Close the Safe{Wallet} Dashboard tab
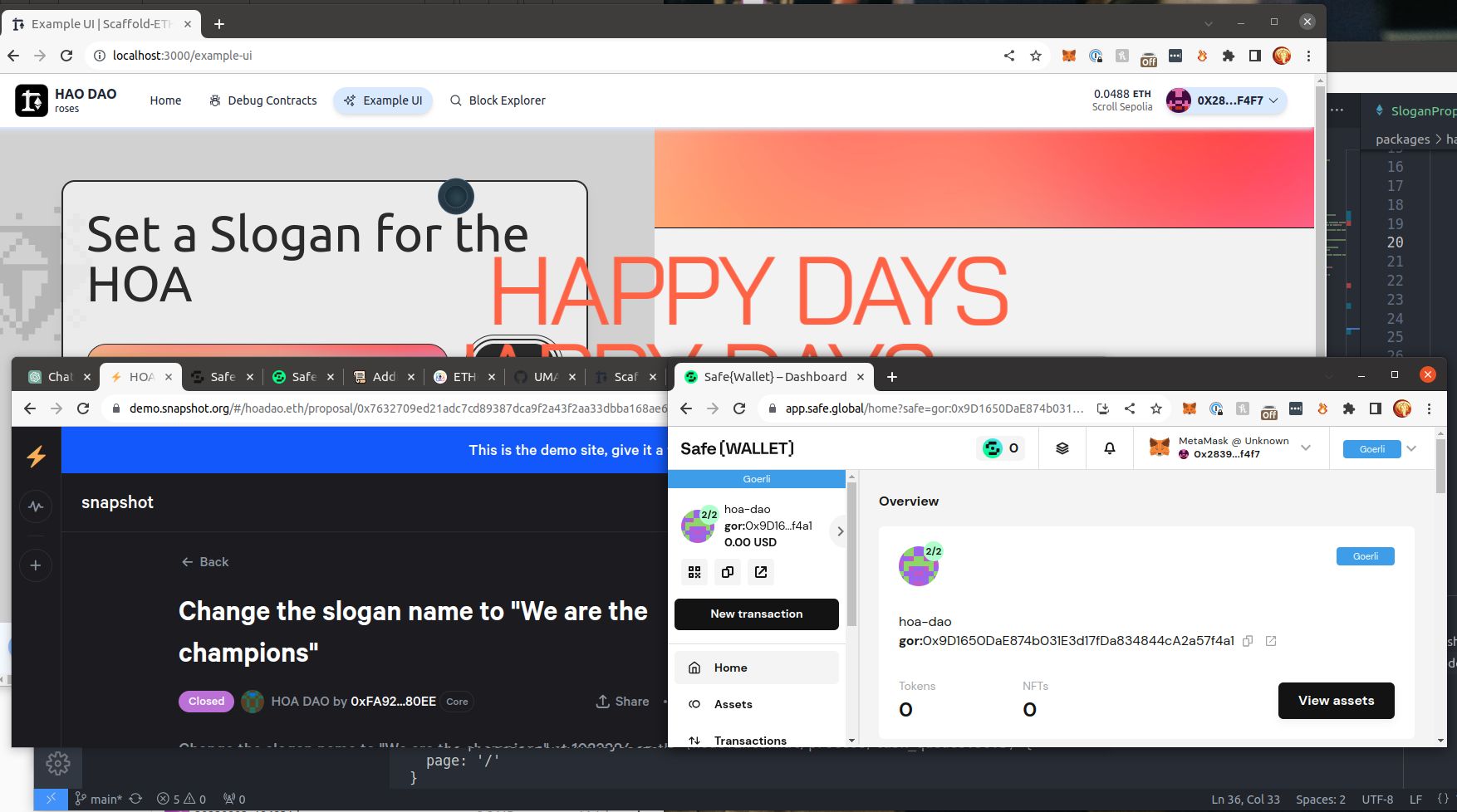 pos(861,377)
